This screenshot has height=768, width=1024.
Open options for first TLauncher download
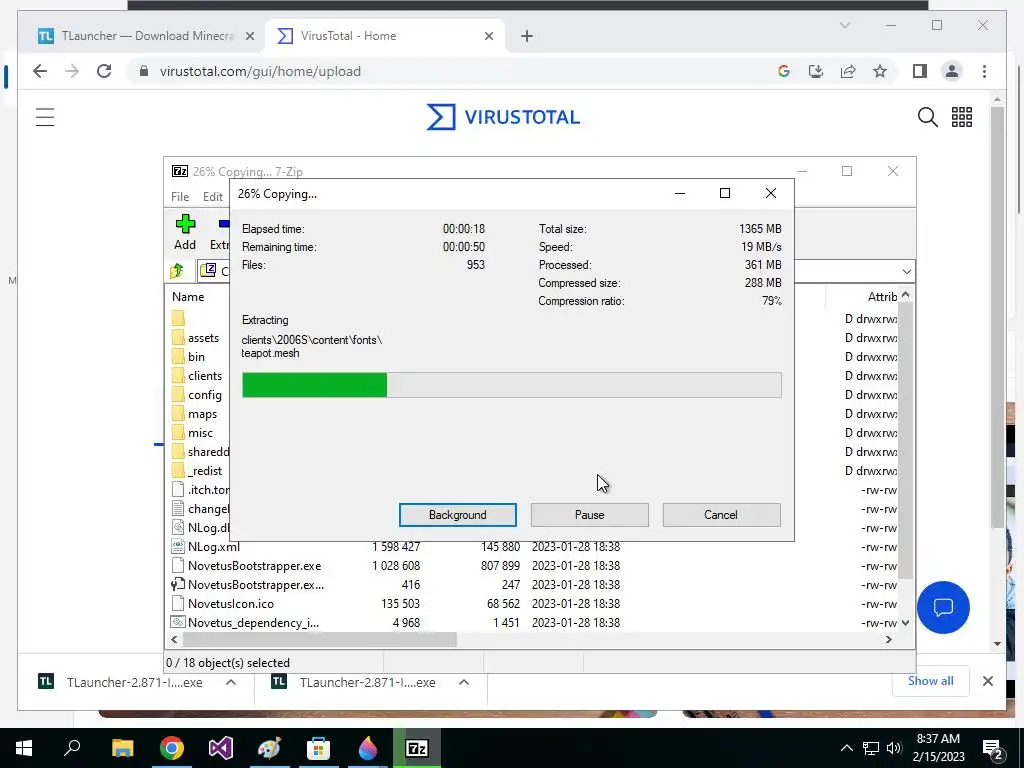(x=231, y=682)
